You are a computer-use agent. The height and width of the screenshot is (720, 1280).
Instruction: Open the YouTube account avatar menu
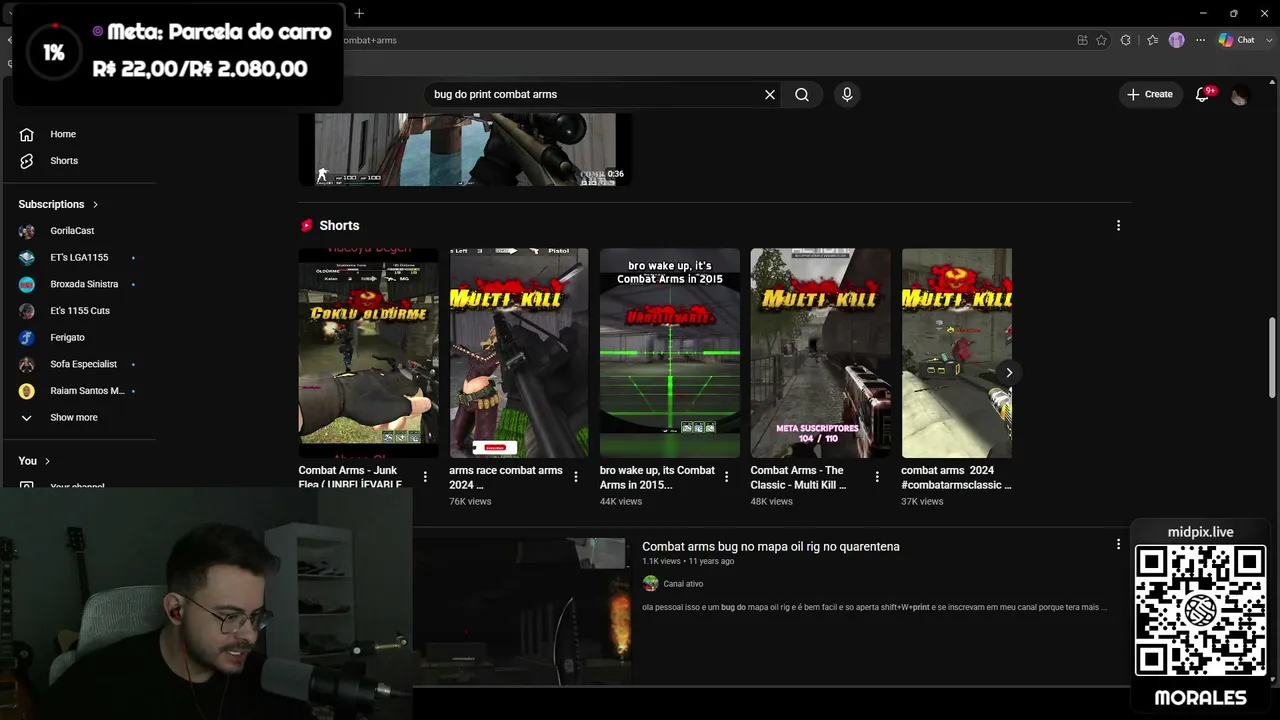click(1240, 95)
